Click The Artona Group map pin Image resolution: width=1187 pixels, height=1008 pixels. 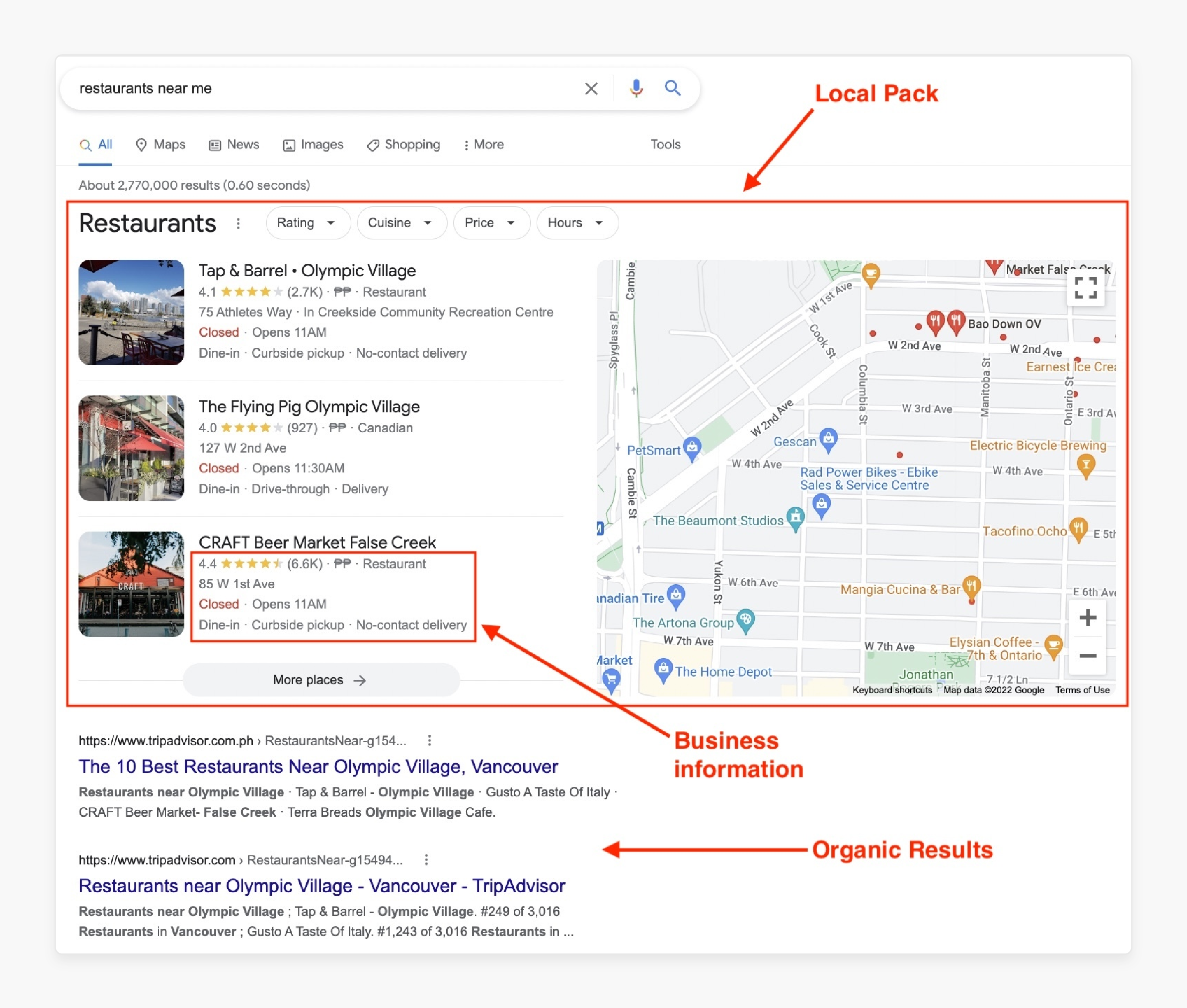pyautogui.click(x=745, y=621)
